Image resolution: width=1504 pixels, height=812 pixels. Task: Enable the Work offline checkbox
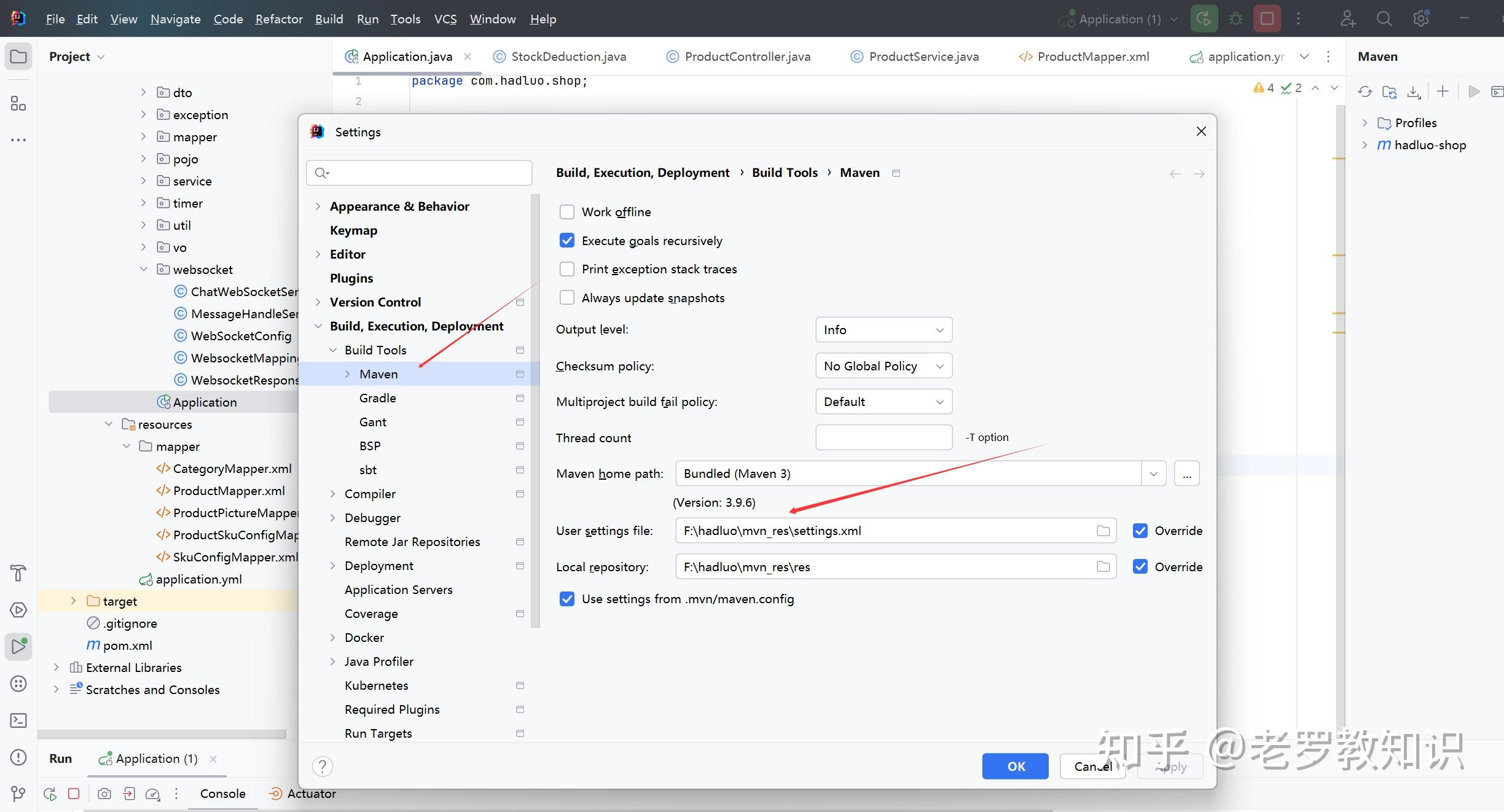click(566, 212)
